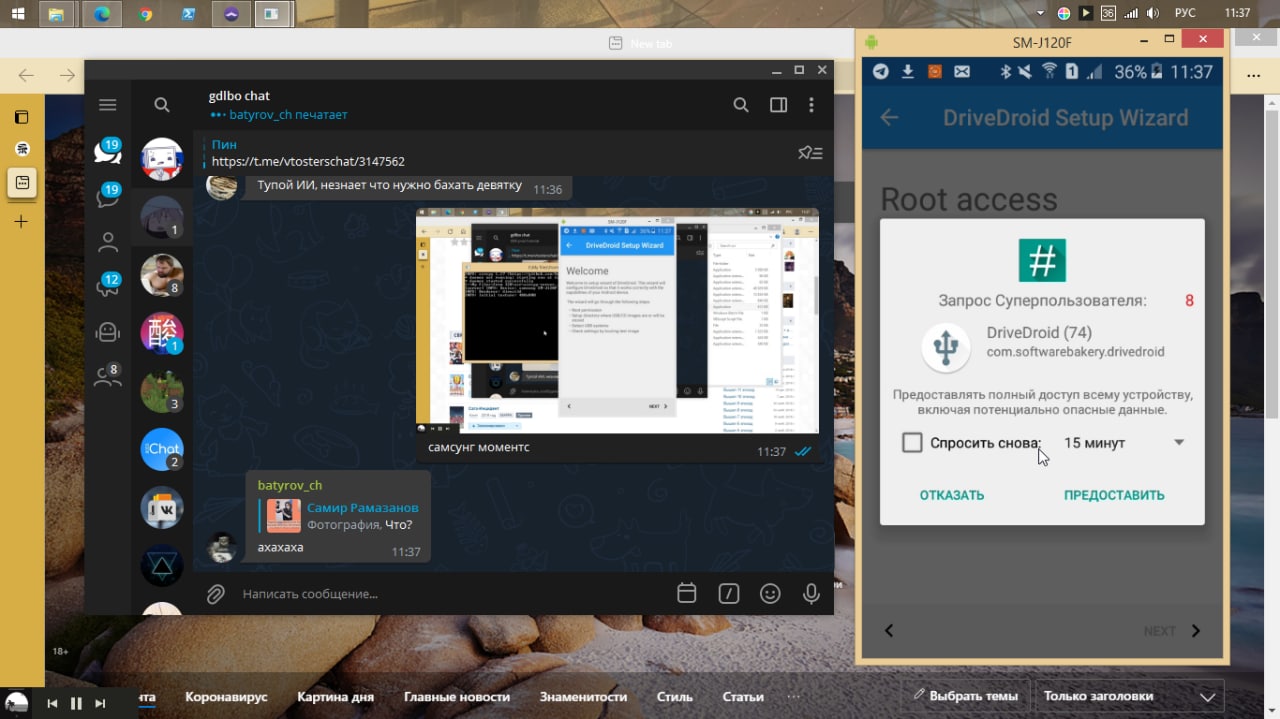The height and width of the screenshot is (719, 1280).
Task: Click the voice message microphone icon
Action: (x=812, y=593)
